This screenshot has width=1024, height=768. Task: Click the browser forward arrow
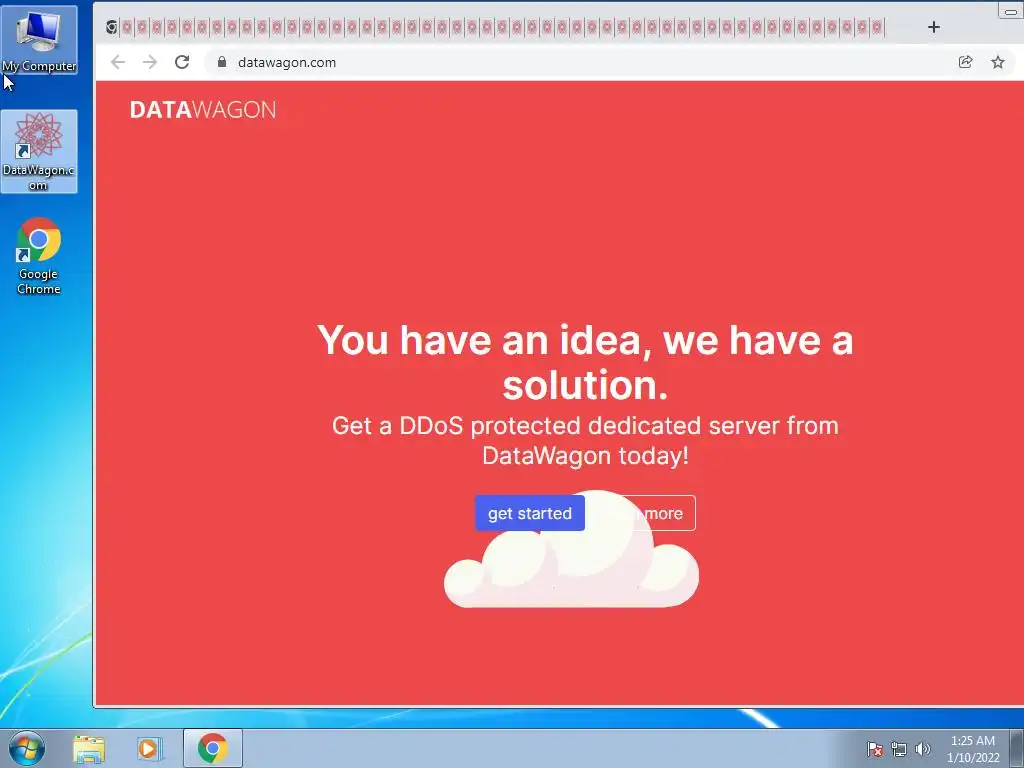click(x=150, y=62)
